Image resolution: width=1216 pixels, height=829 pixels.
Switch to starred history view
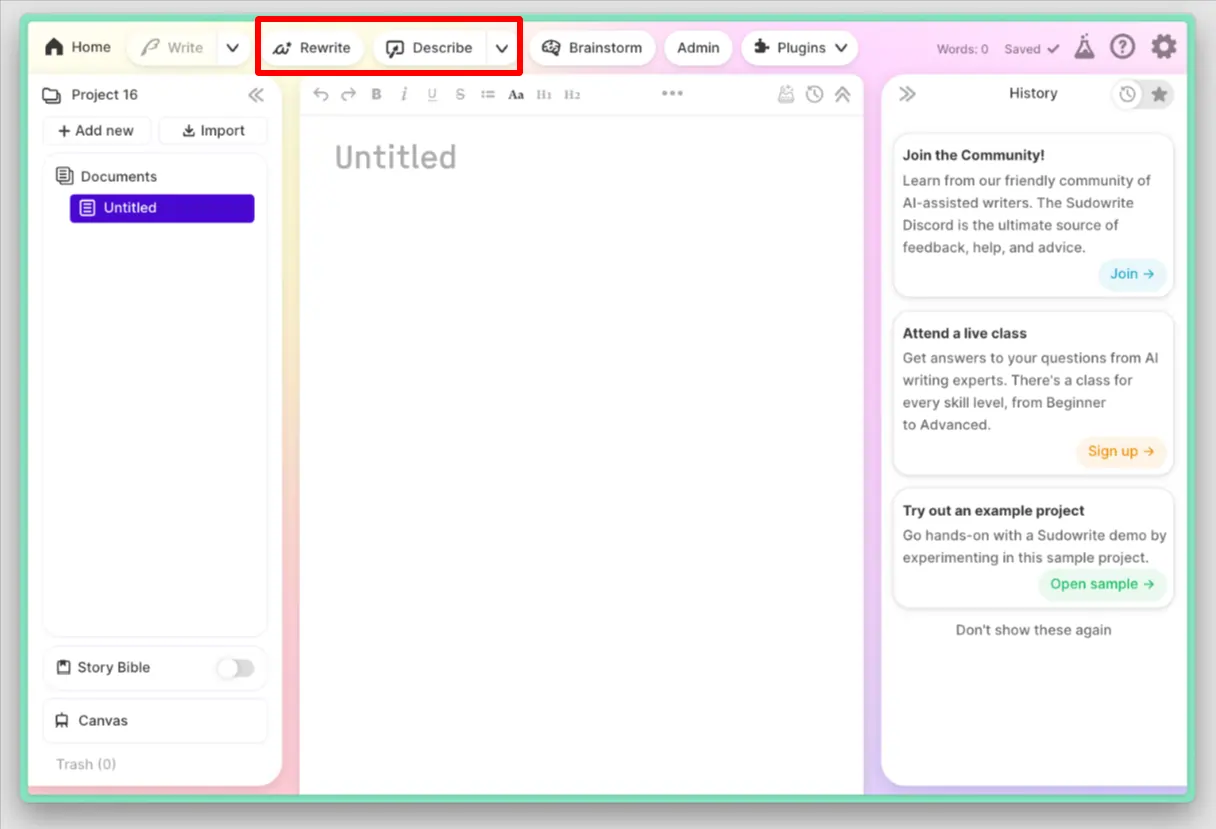(1159, 93)
